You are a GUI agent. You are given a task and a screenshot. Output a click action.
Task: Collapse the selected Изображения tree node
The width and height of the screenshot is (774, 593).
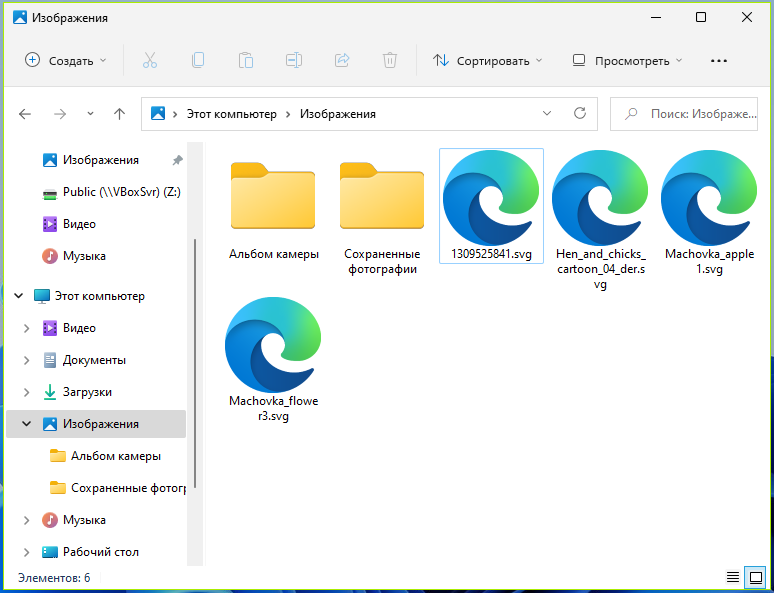[27, 424]
